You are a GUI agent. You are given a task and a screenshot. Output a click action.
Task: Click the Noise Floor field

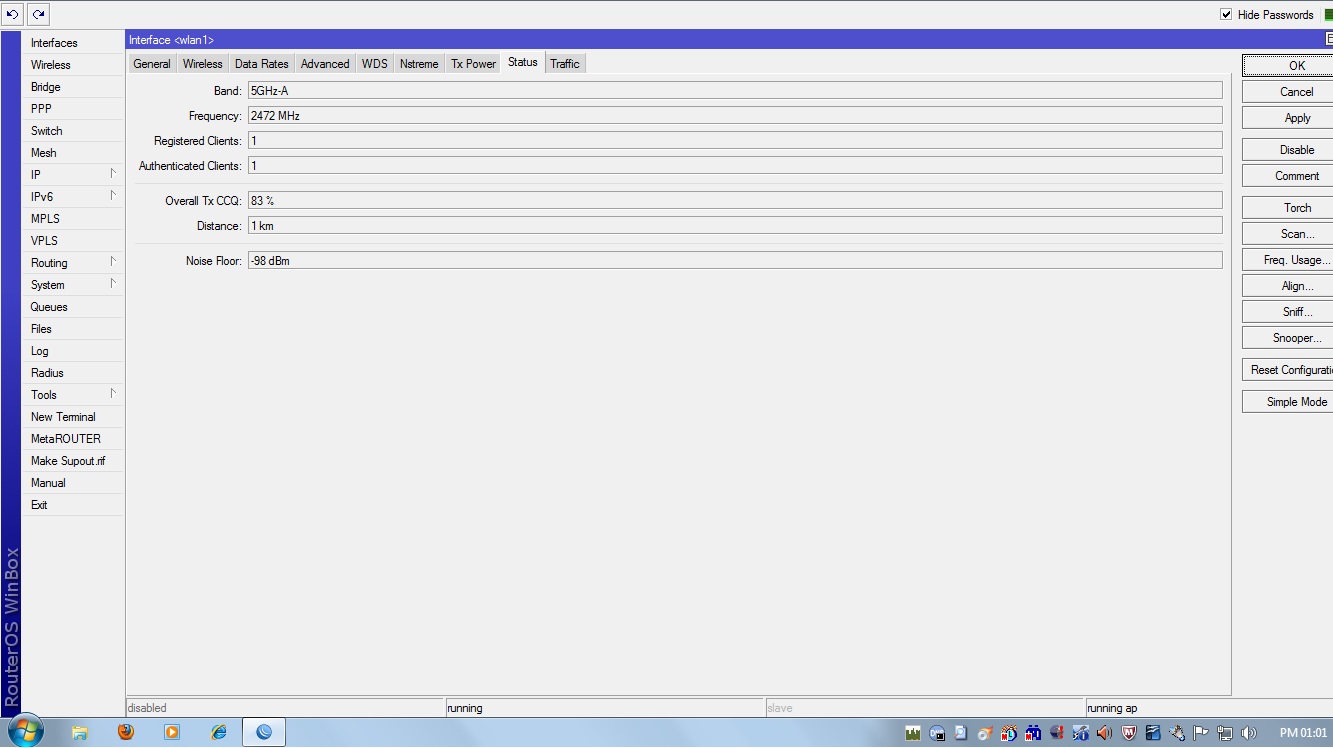(x=735, y=261)
